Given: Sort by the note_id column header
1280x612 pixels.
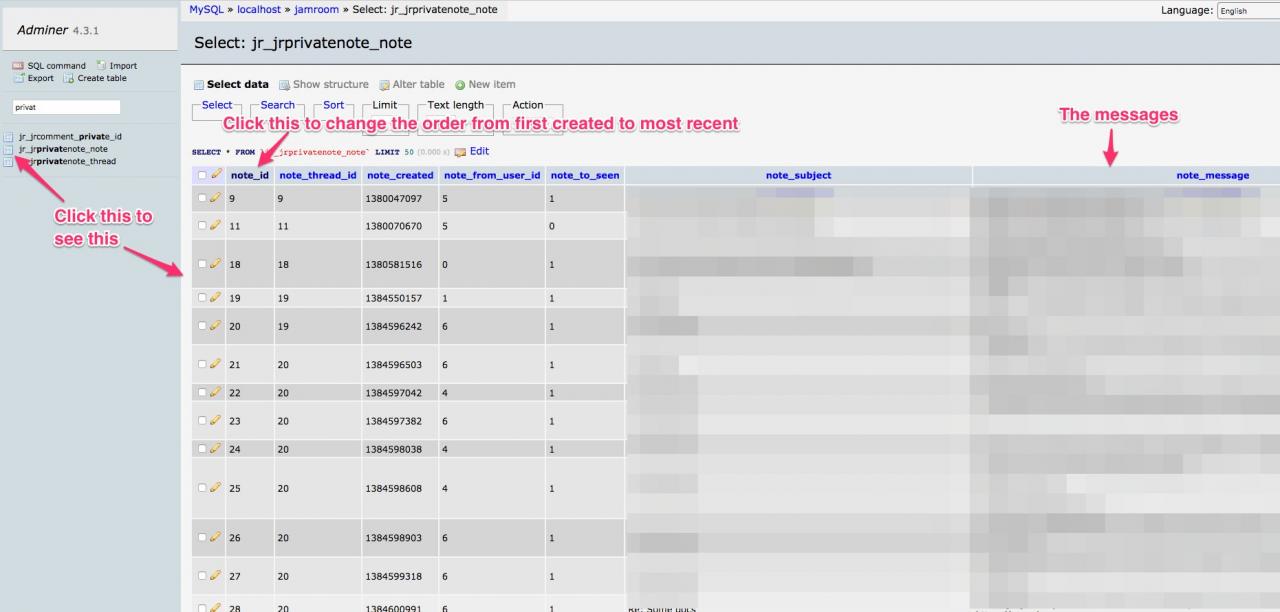Looking at the screenshot, I should pos(249,175).
